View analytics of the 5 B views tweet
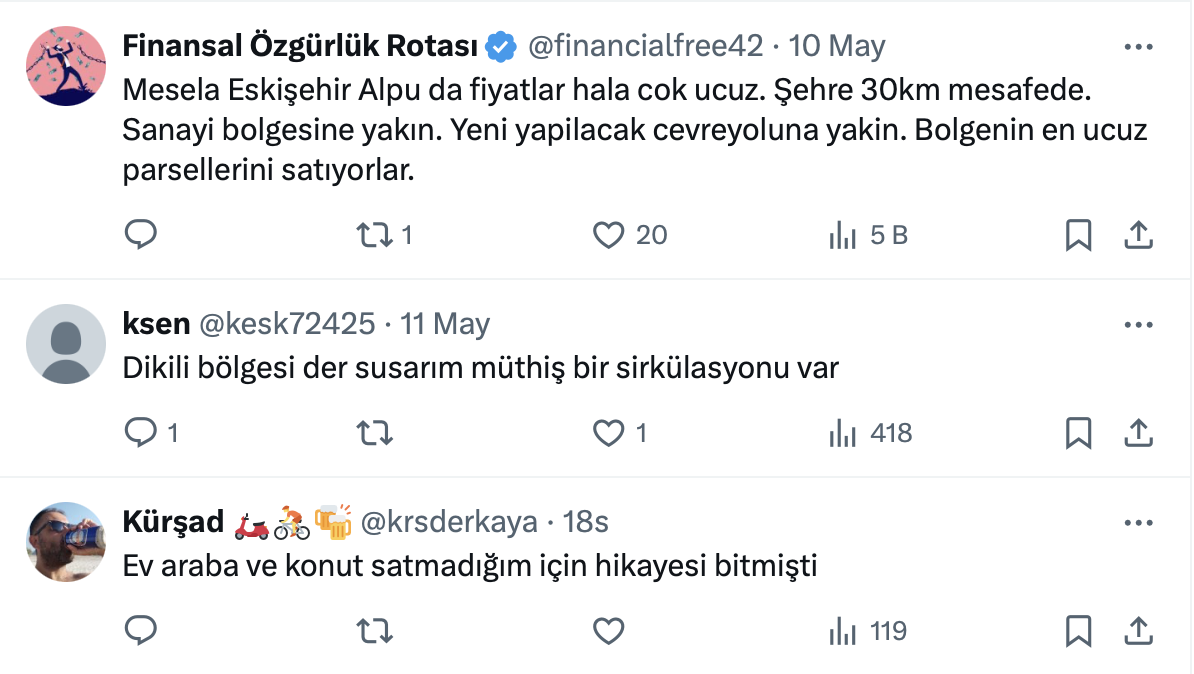Image resolution: width=1194 pixels, height=674 pixels. 843,235
